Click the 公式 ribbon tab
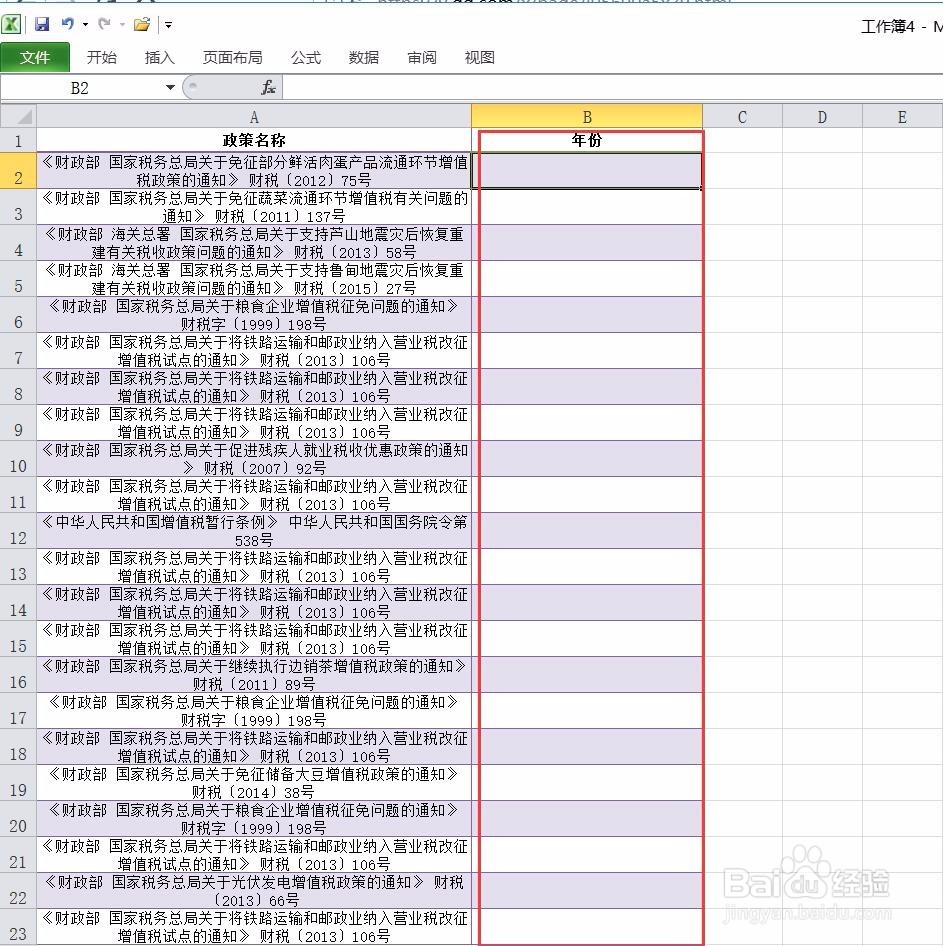The height and width of the screenshot is (946, 943). pyautogui.click(x=305, y=57)
